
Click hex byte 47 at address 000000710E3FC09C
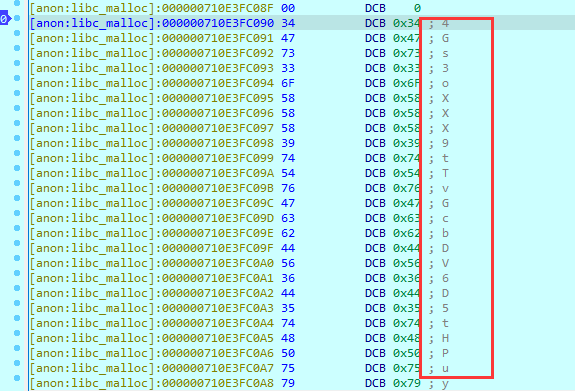pos(288,203)
